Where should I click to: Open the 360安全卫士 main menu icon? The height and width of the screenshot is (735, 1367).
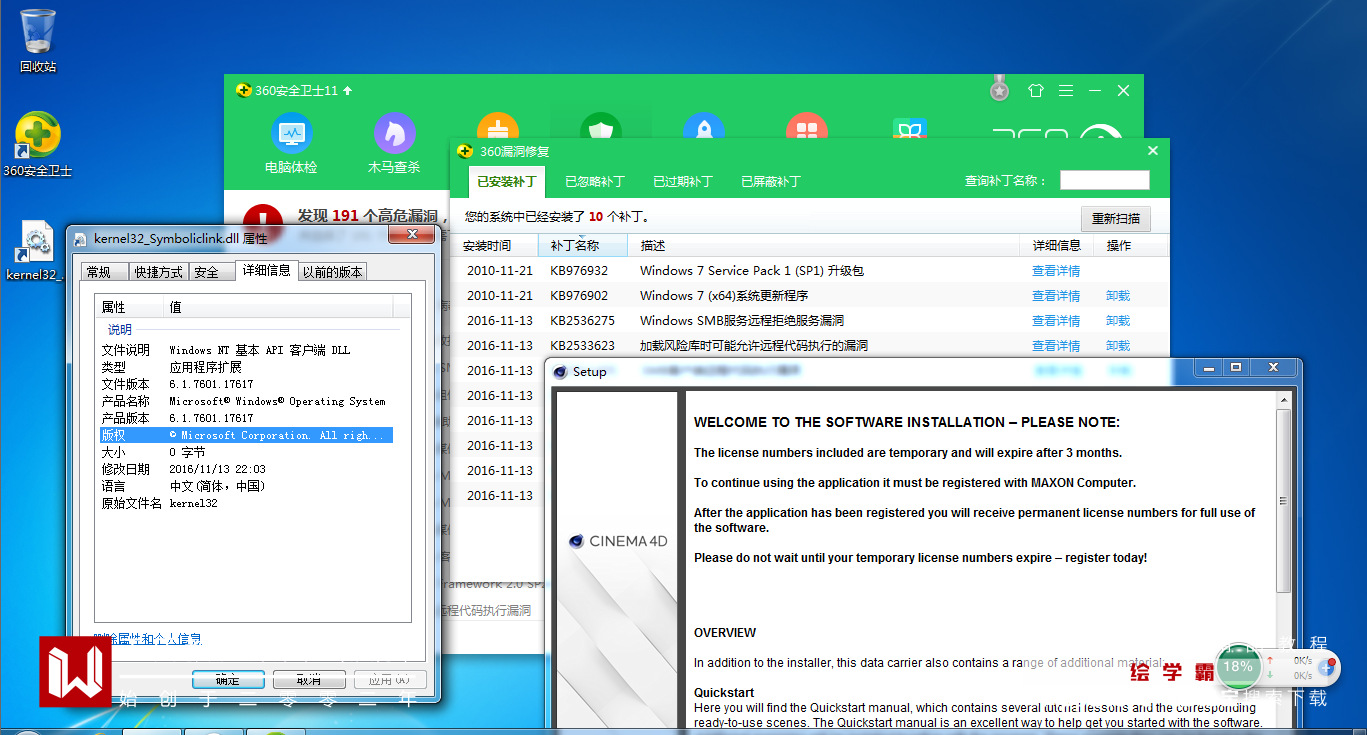pyautogui.click(x=1066, y=90)
